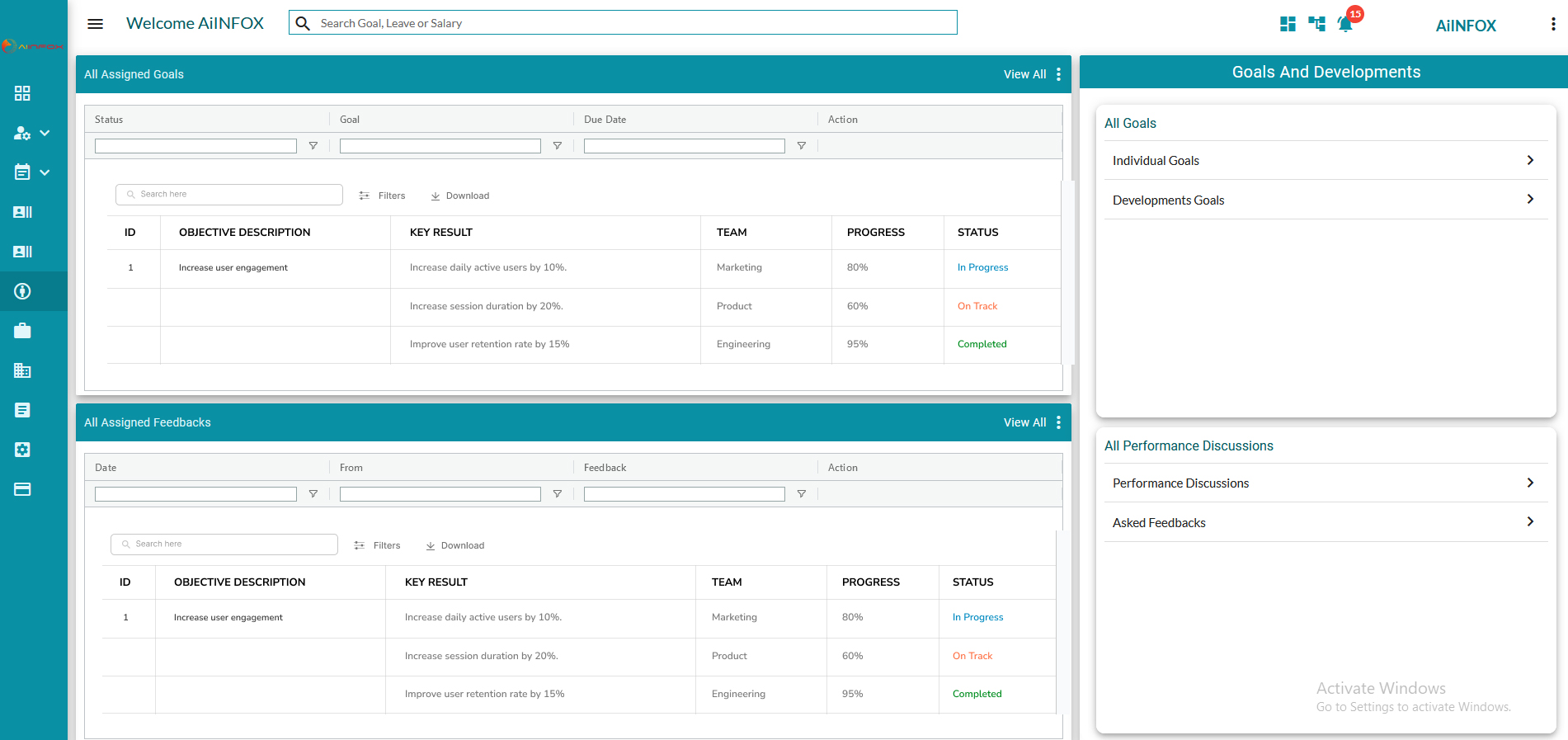The width and height of the screenshot is (1568, 740).
Task: Click the Developments Goals list item
Action: tap(1326, 200)
